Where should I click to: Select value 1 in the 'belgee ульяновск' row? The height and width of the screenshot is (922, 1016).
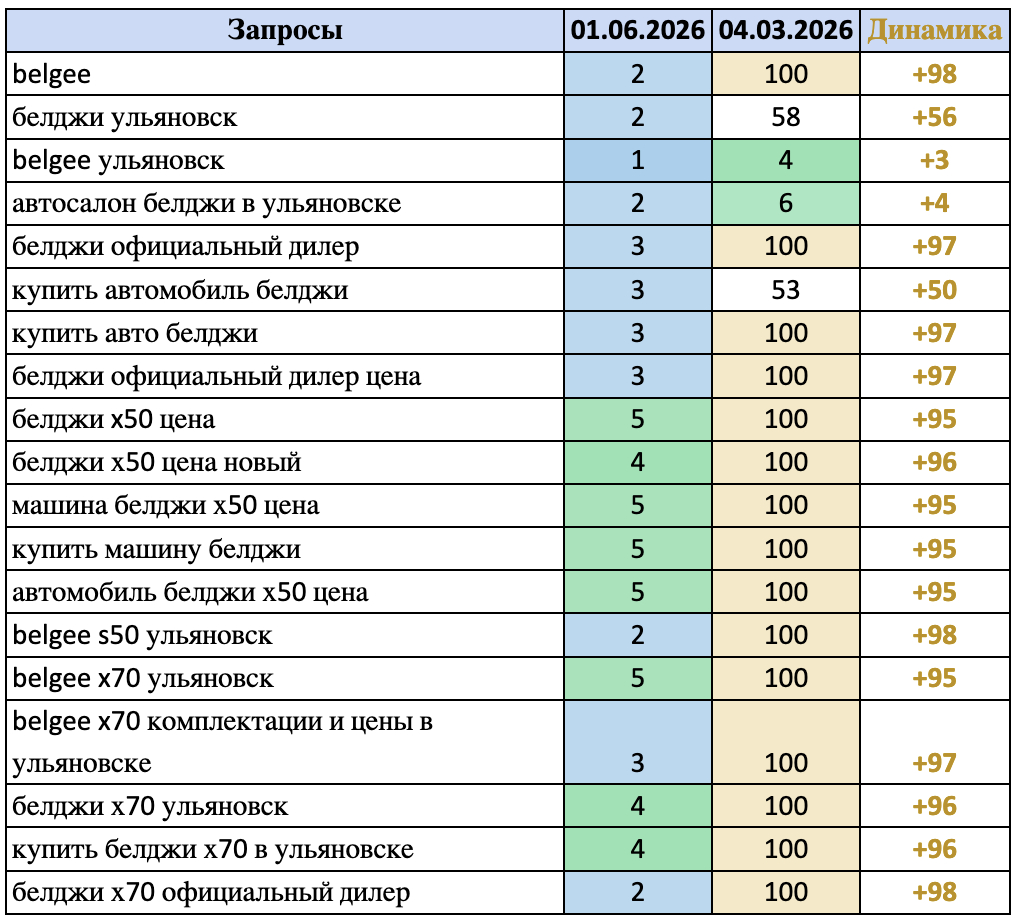pyautogui.click(x=638, y=160)
